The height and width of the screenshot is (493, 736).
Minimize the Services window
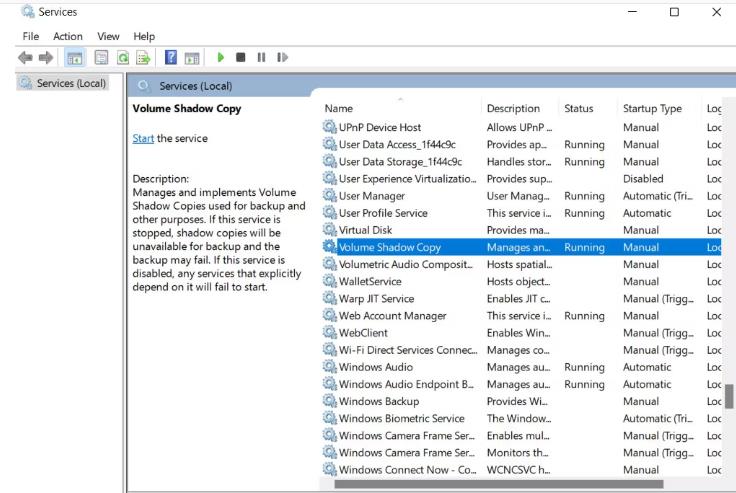pyautogui.click(x=632, y=12)
